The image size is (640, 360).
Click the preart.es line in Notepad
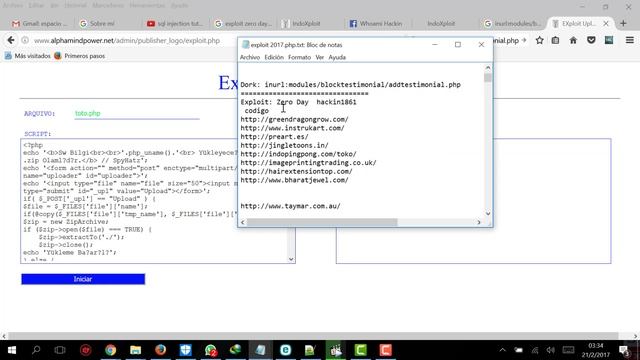tap(274, 137)
